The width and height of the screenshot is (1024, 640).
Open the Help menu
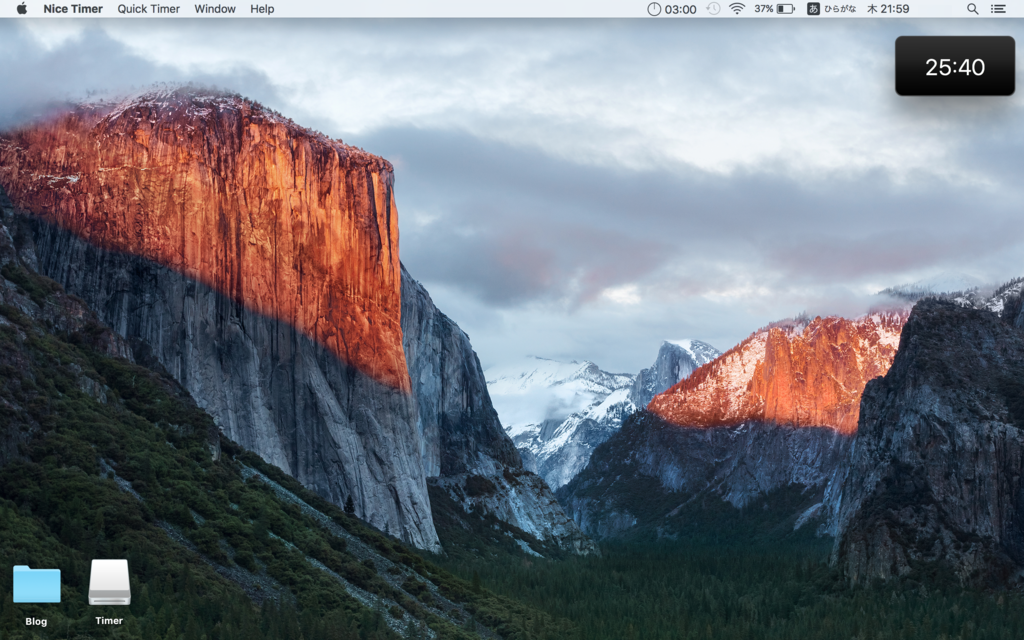click(262, 8)
